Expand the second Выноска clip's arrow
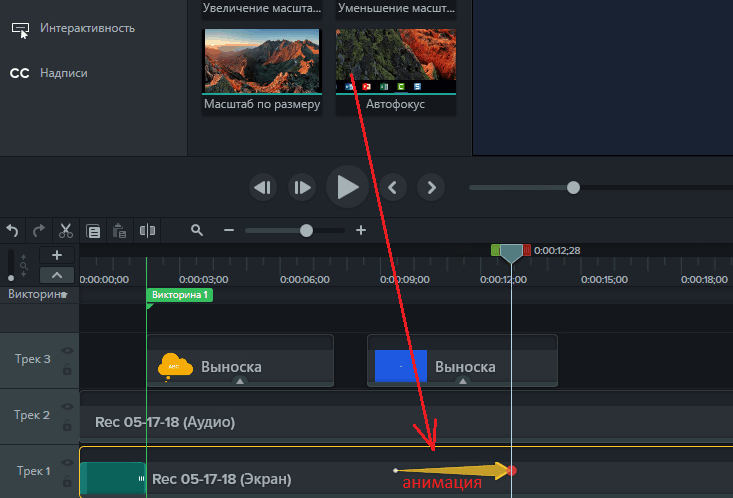The width and height of the screenshot is (733, 498). pyautogui.click(x=462, y=381)
